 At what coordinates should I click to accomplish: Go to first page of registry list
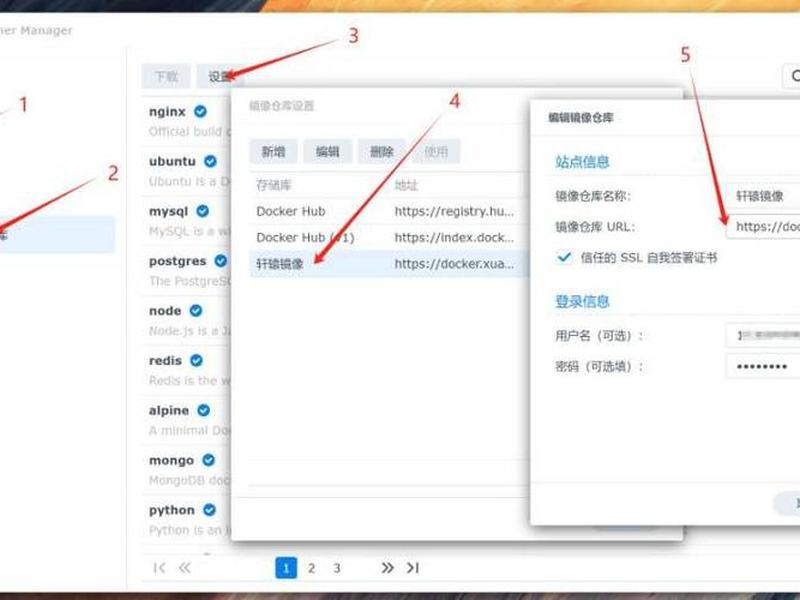pos(159,568)
